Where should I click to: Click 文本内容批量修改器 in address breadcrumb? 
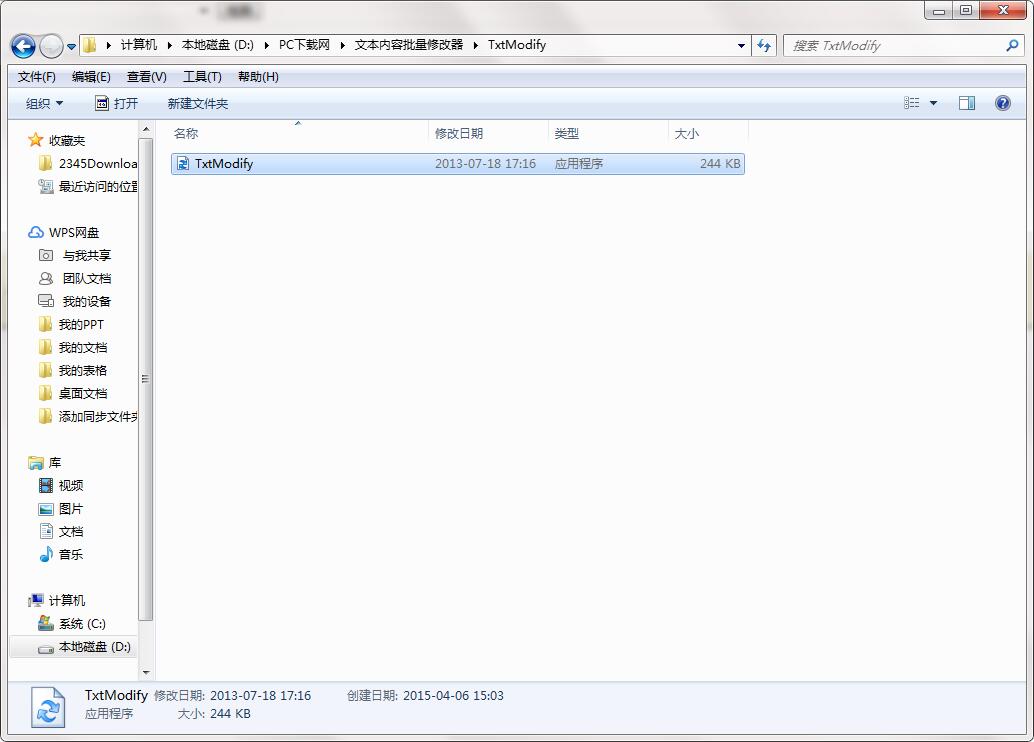(409, 45)
